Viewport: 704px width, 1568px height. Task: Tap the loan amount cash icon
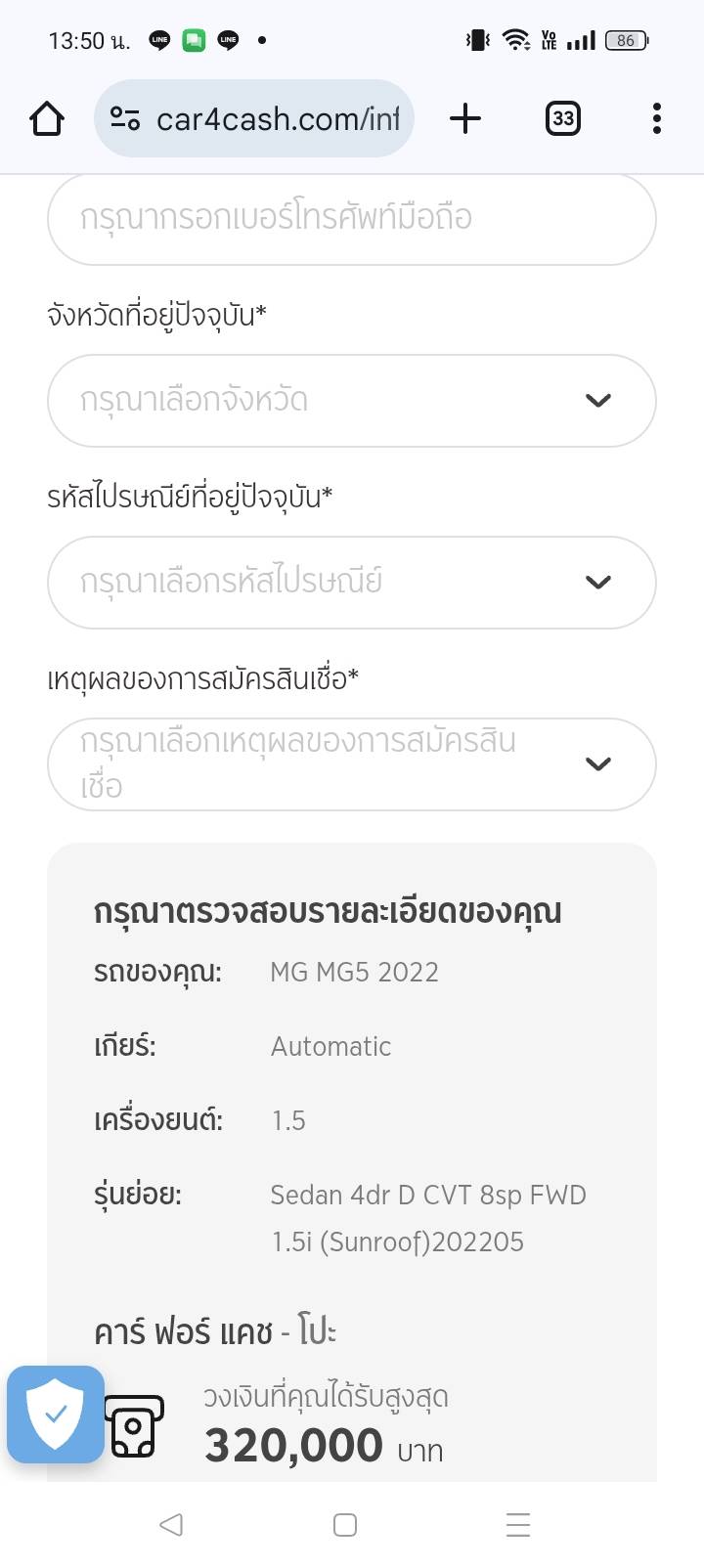pos(134,1426)
